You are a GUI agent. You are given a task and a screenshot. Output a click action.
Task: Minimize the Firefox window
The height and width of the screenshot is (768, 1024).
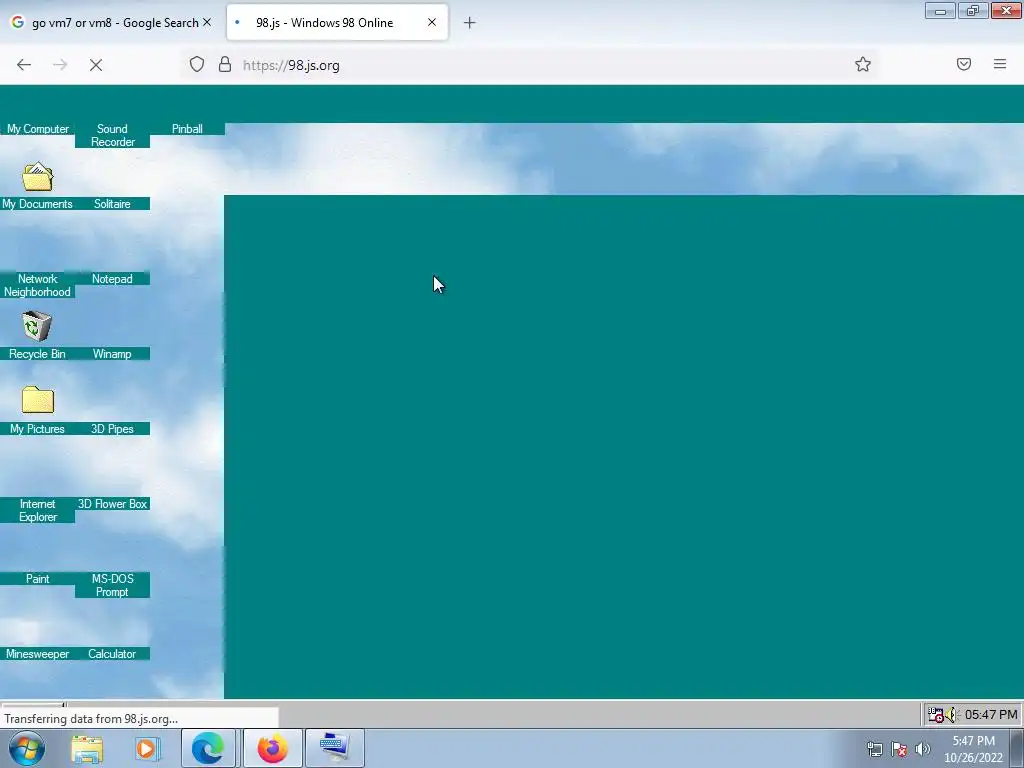click(940, 10)
